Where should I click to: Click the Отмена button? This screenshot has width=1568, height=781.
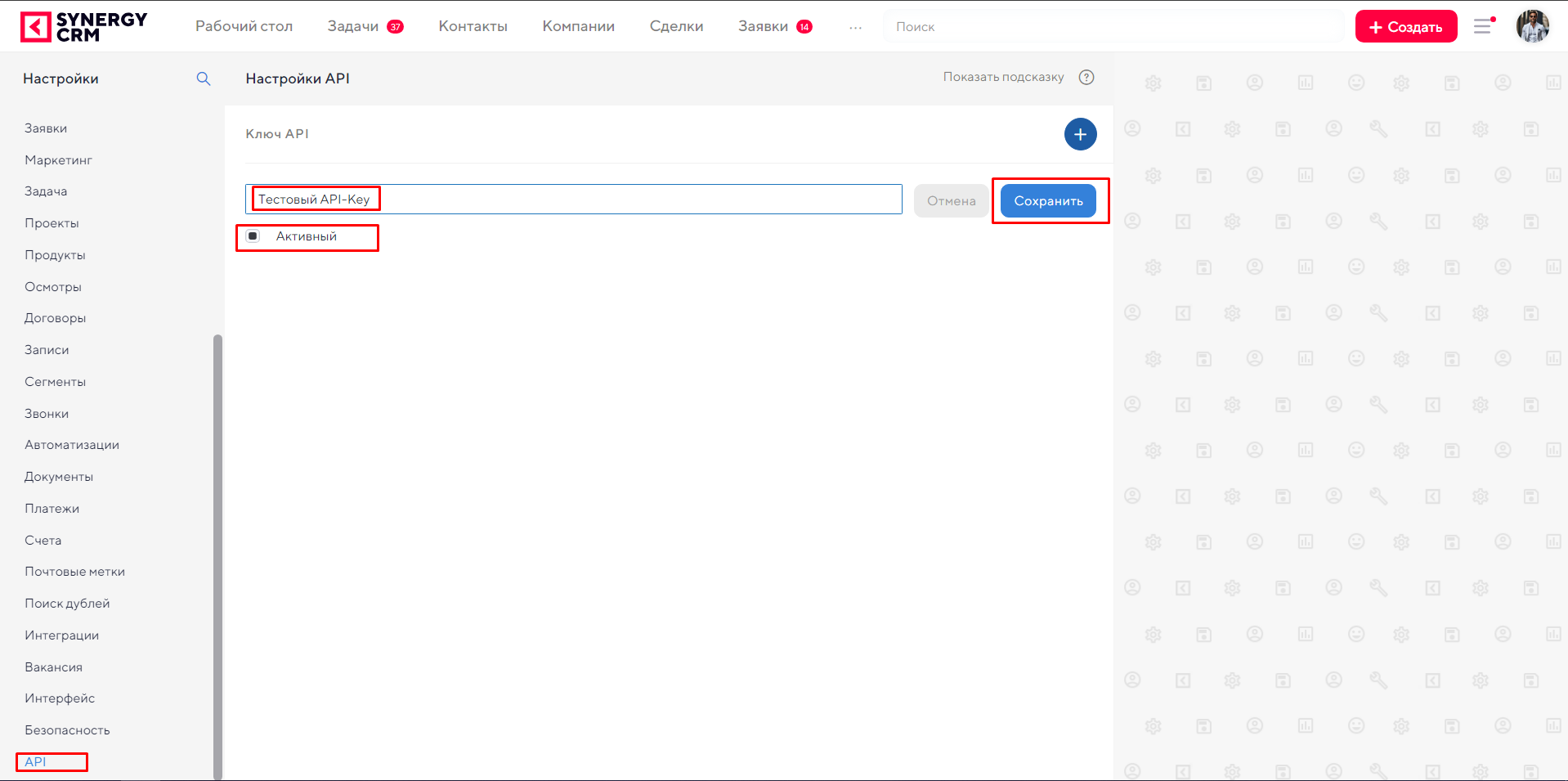951,201
